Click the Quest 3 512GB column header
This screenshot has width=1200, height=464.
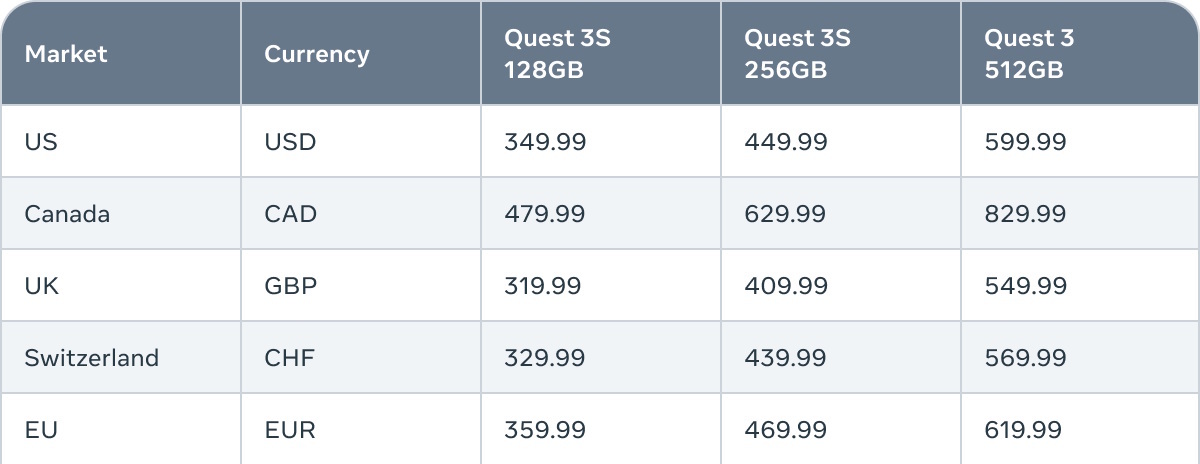(1029, 54)
